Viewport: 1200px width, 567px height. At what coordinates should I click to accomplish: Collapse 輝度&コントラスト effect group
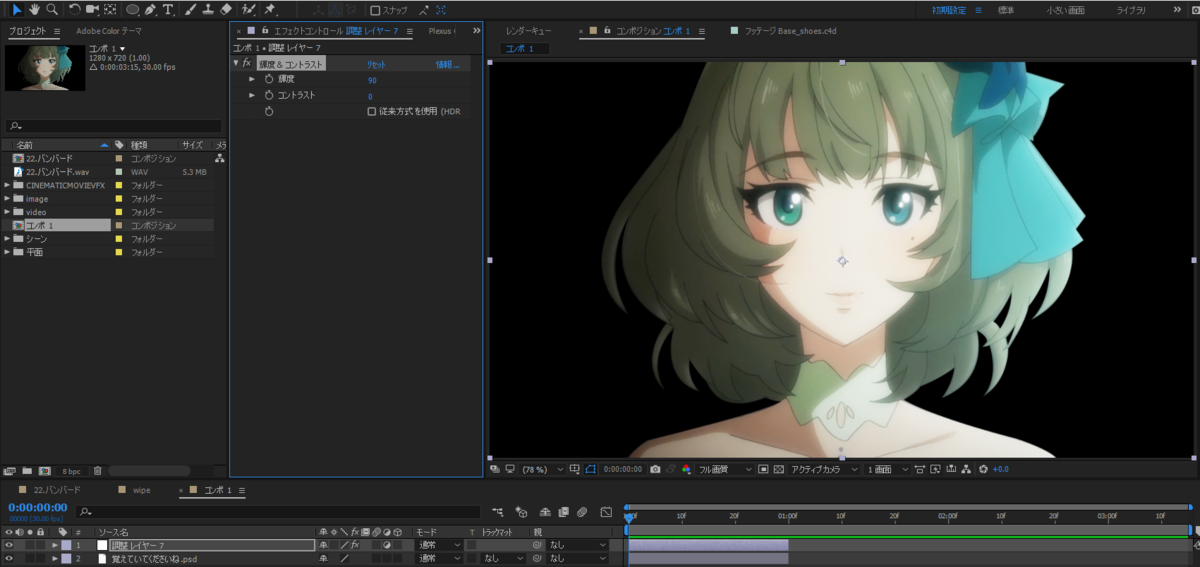[x=236, y=63]
